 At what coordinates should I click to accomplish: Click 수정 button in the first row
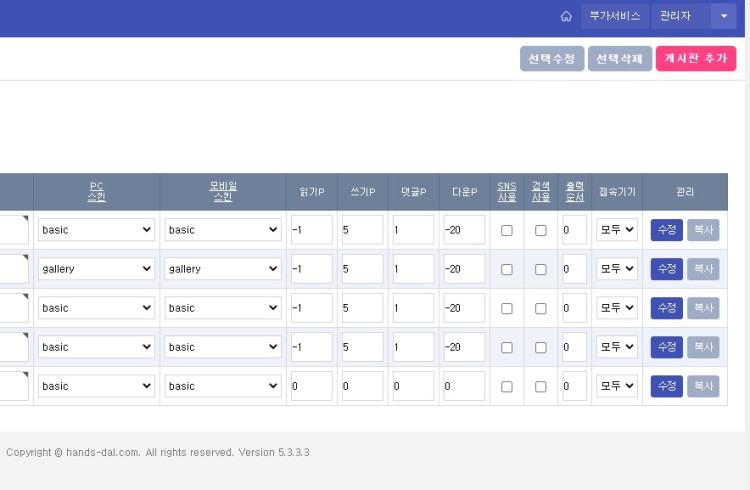pyautogui.click(x=666, y=230)
